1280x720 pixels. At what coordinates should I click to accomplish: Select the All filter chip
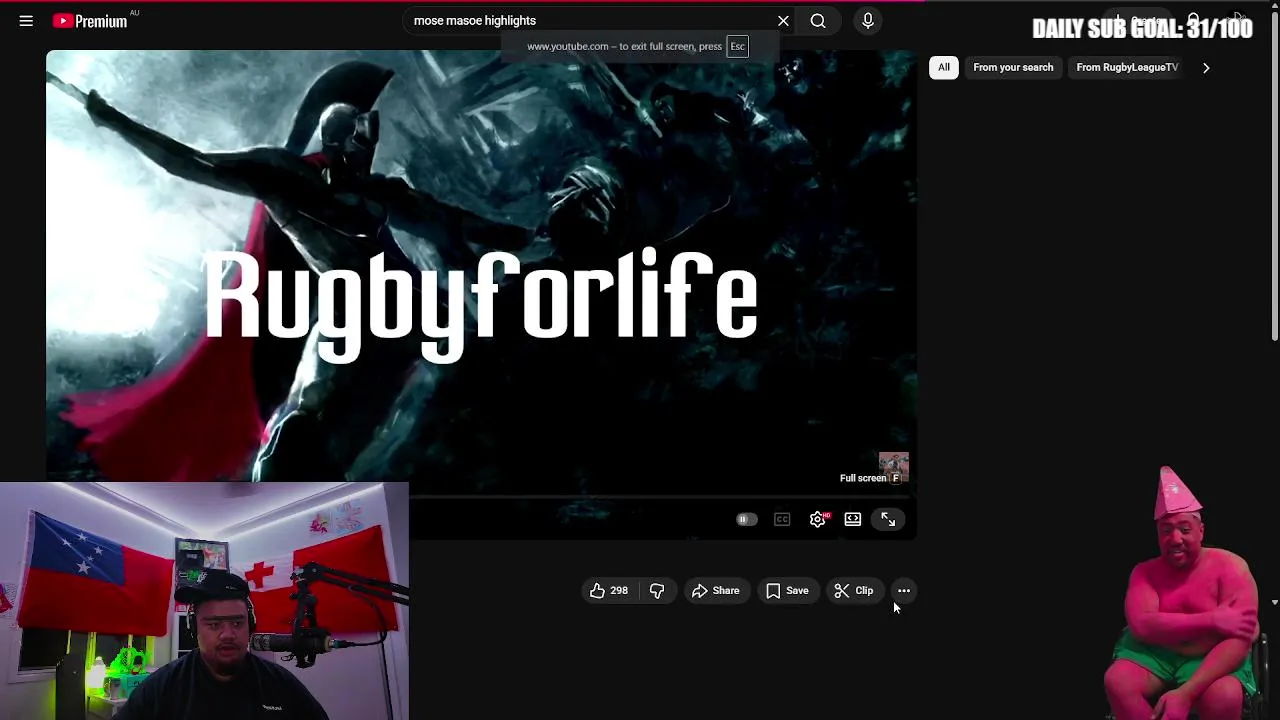tap(944, 67)
